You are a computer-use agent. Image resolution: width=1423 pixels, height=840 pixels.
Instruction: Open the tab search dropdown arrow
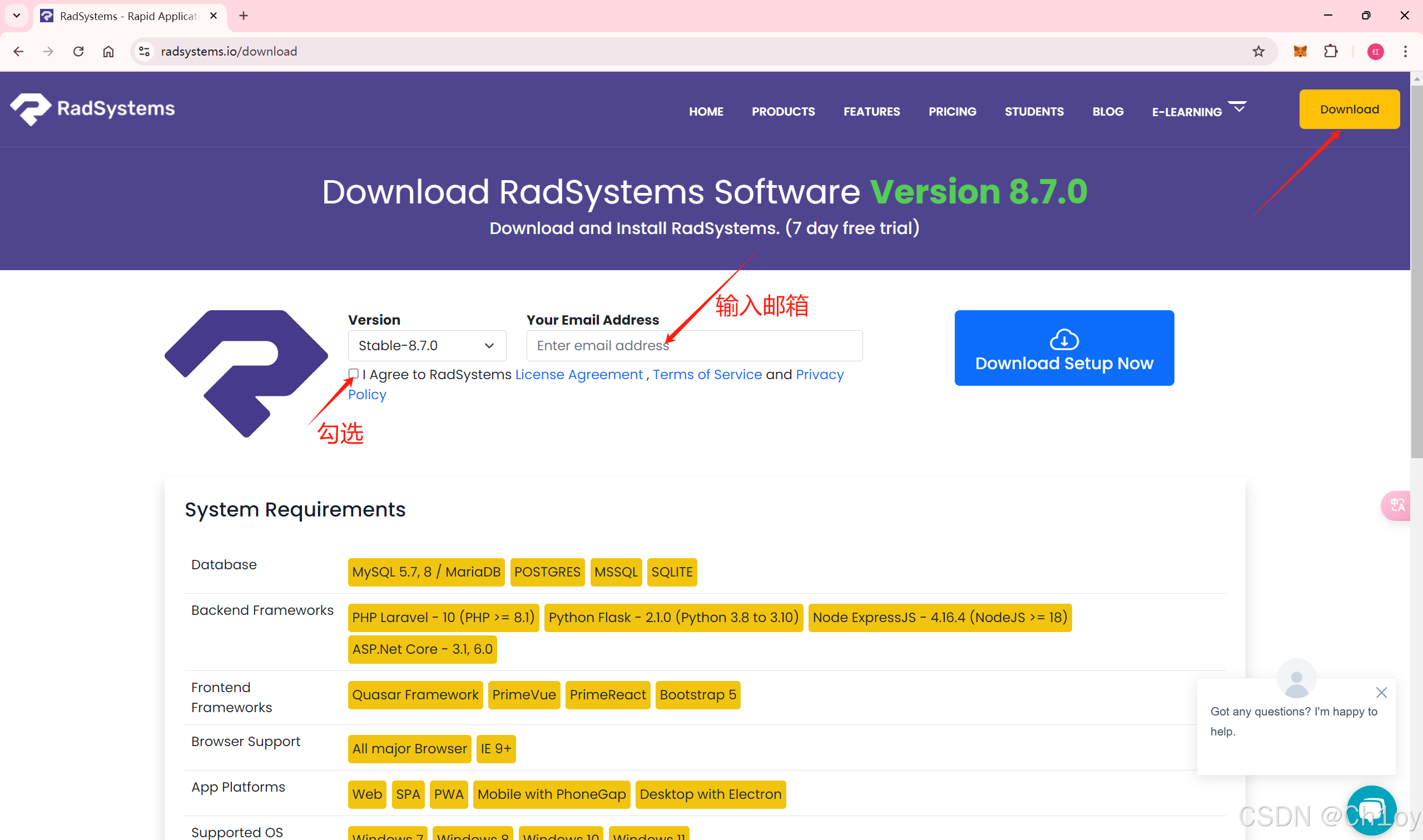tap(17, 16)
